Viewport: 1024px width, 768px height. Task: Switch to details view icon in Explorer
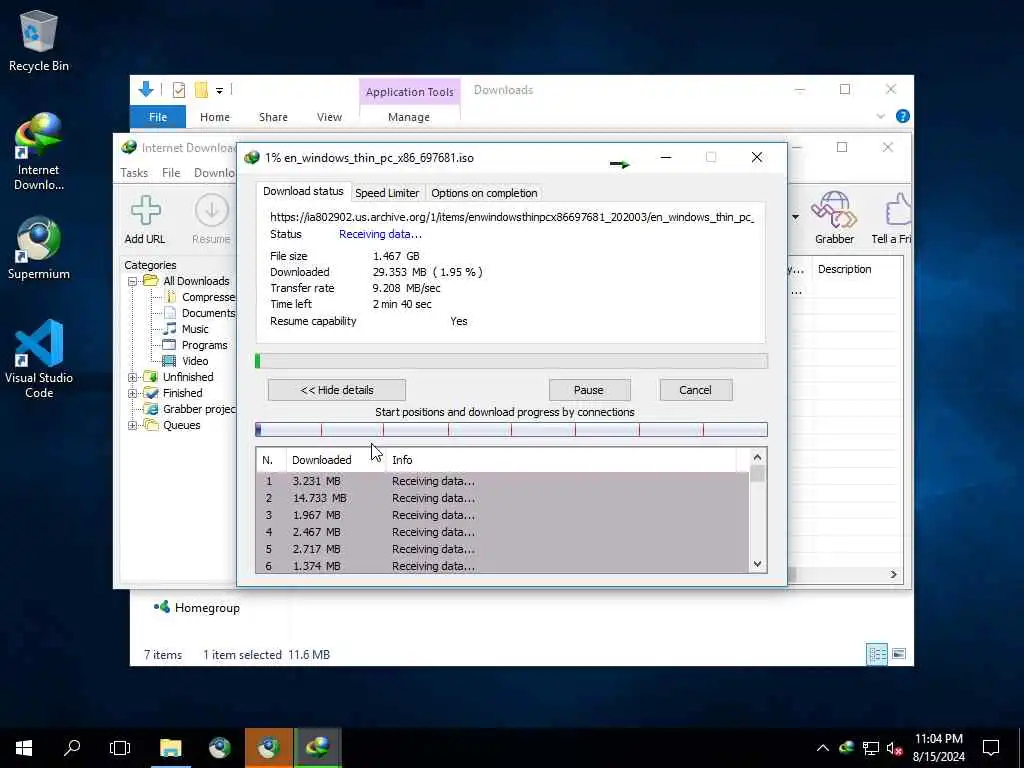(x=876, y=654)
